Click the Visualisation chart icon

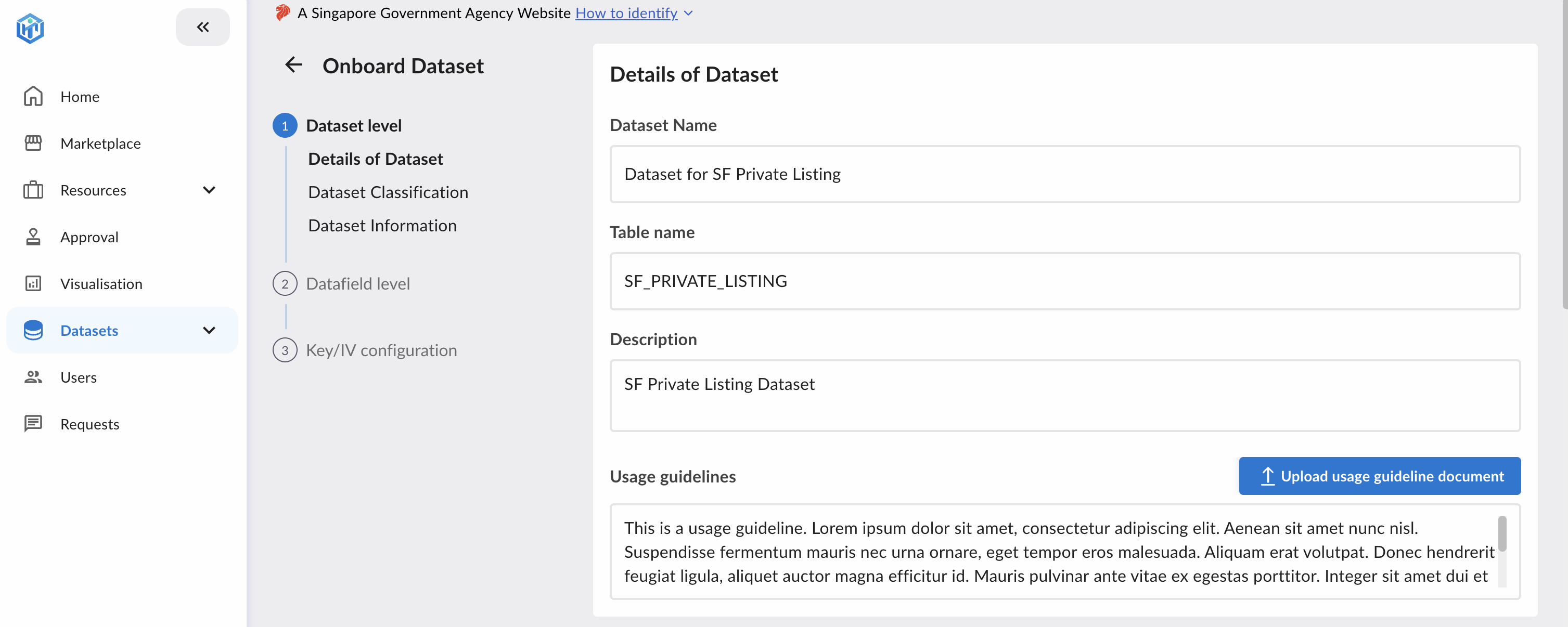pos(33,283)
